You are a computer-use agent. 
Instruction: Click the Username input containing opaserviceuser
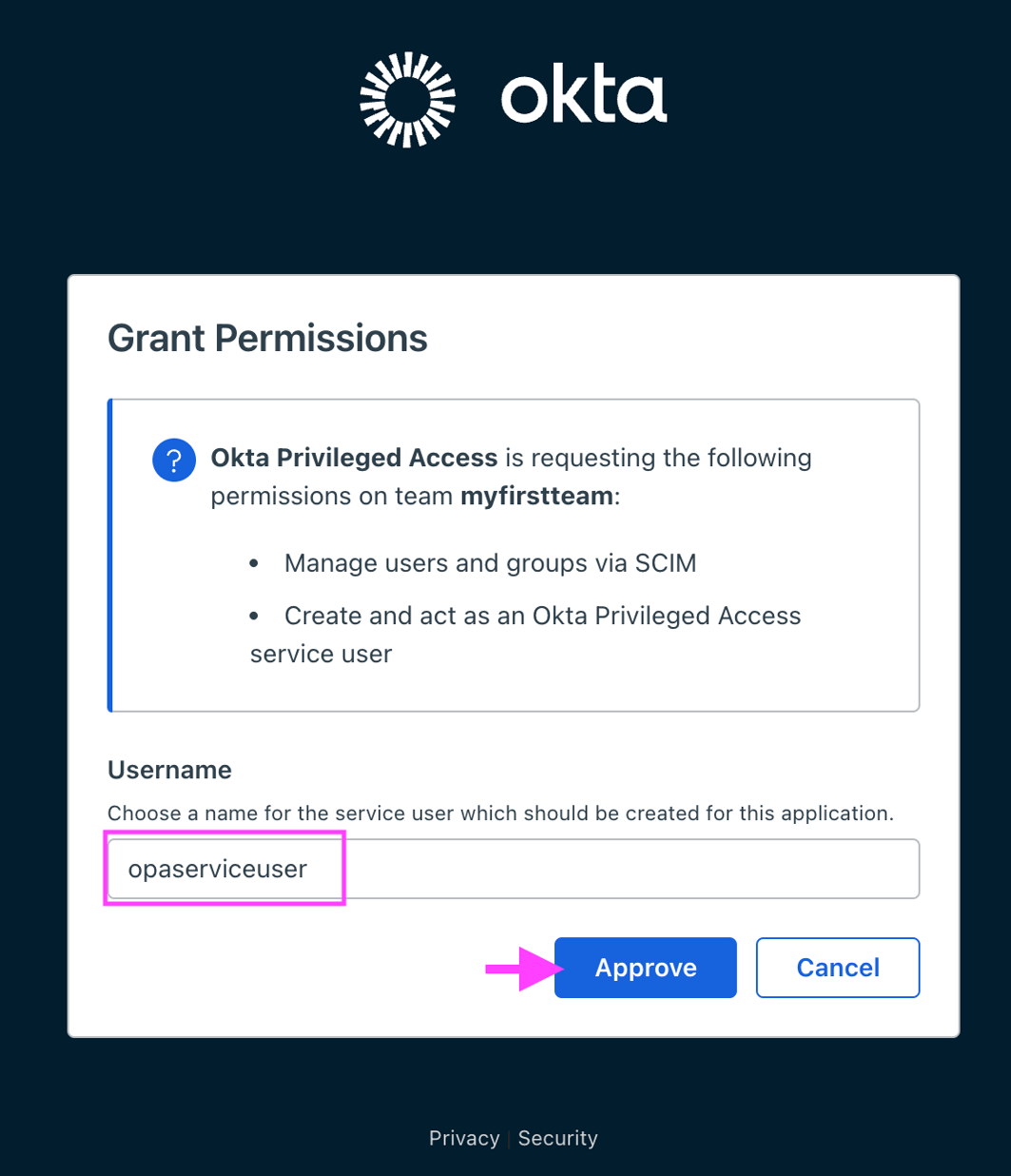(514, 868)
